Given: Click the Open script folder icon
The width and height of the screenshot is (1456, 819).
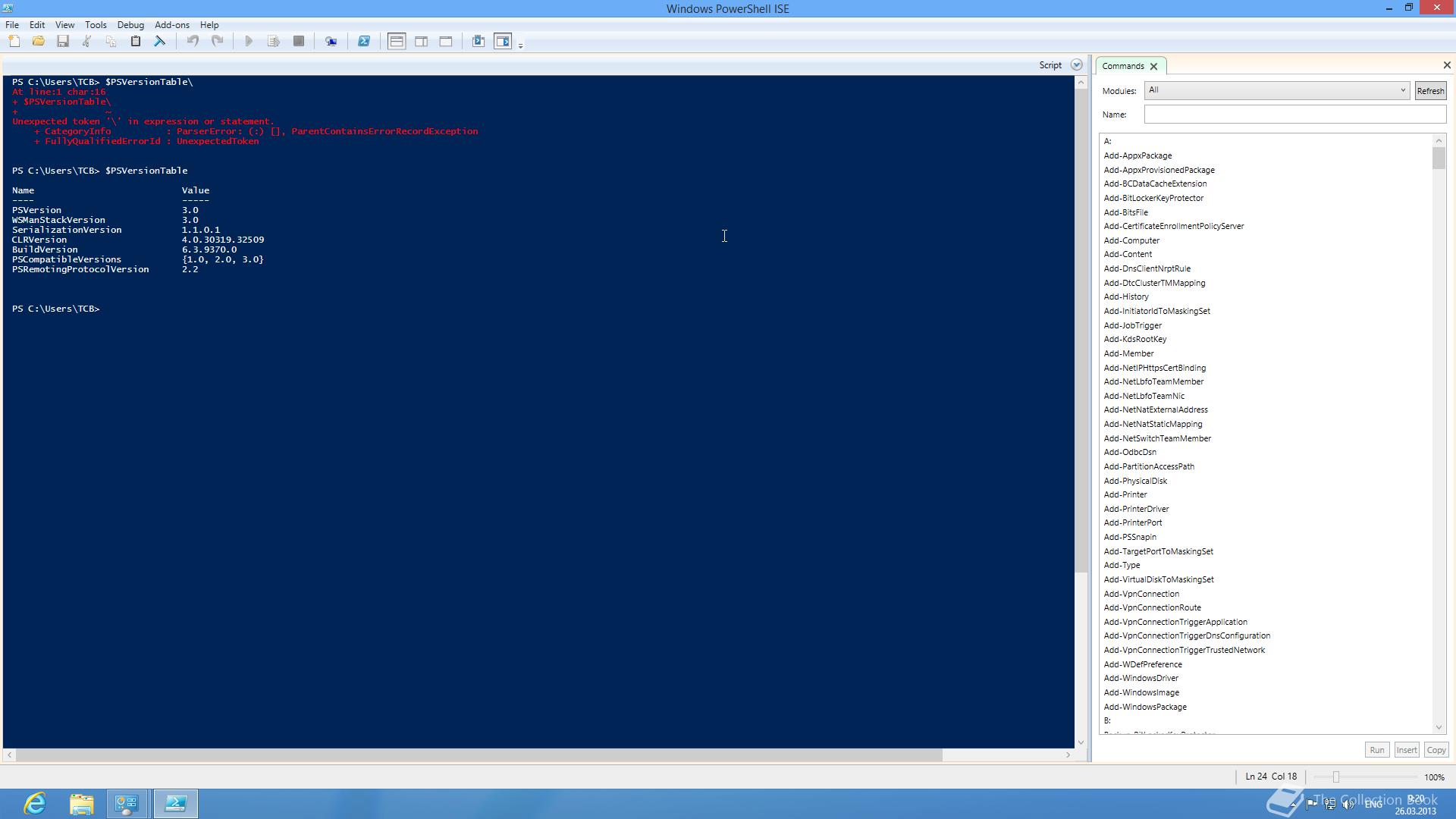Looking at the screenshot, I should (x=38, y=42).
